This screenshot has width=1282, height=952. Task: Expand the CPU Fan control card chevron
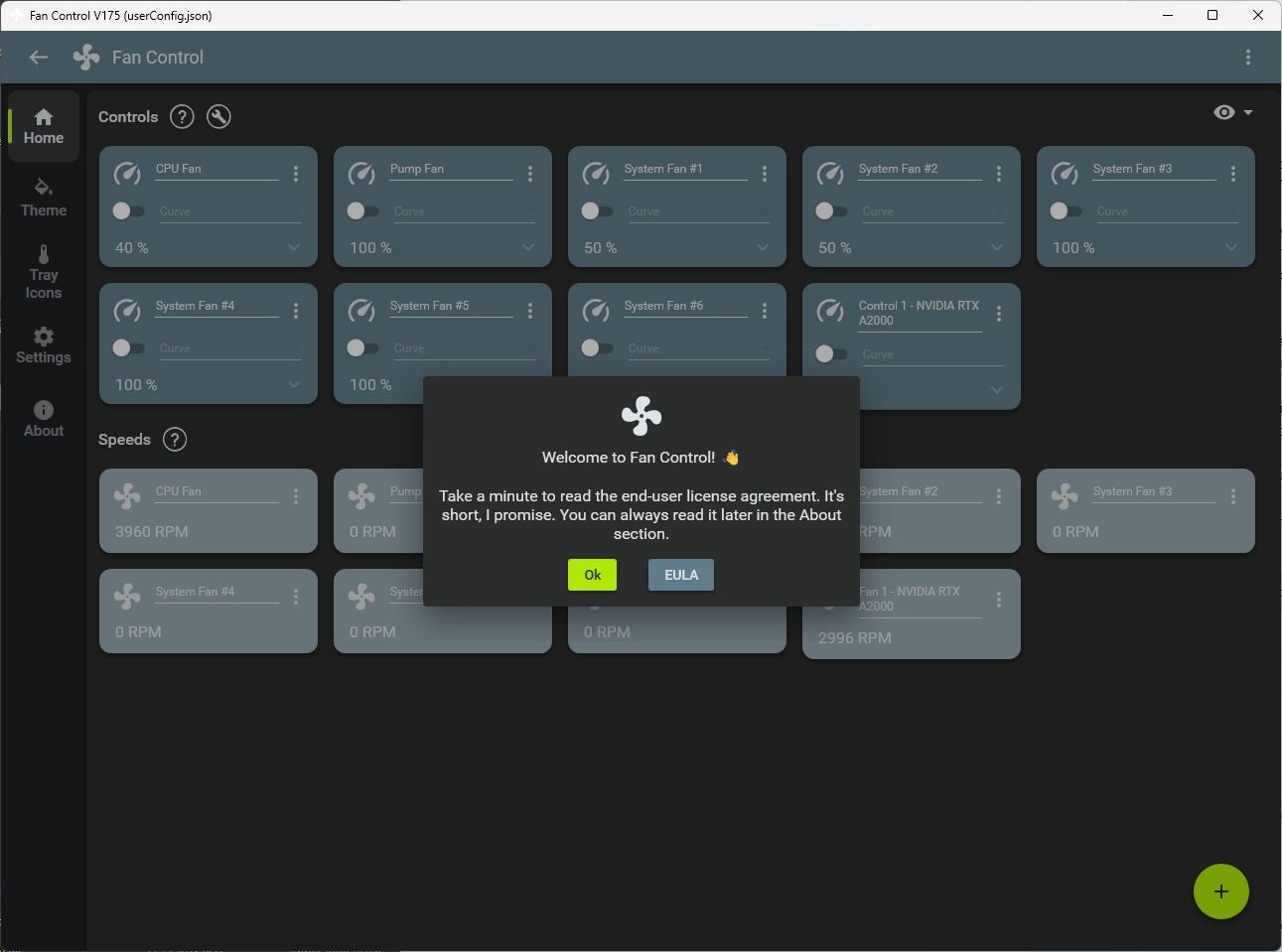point(294,247)
